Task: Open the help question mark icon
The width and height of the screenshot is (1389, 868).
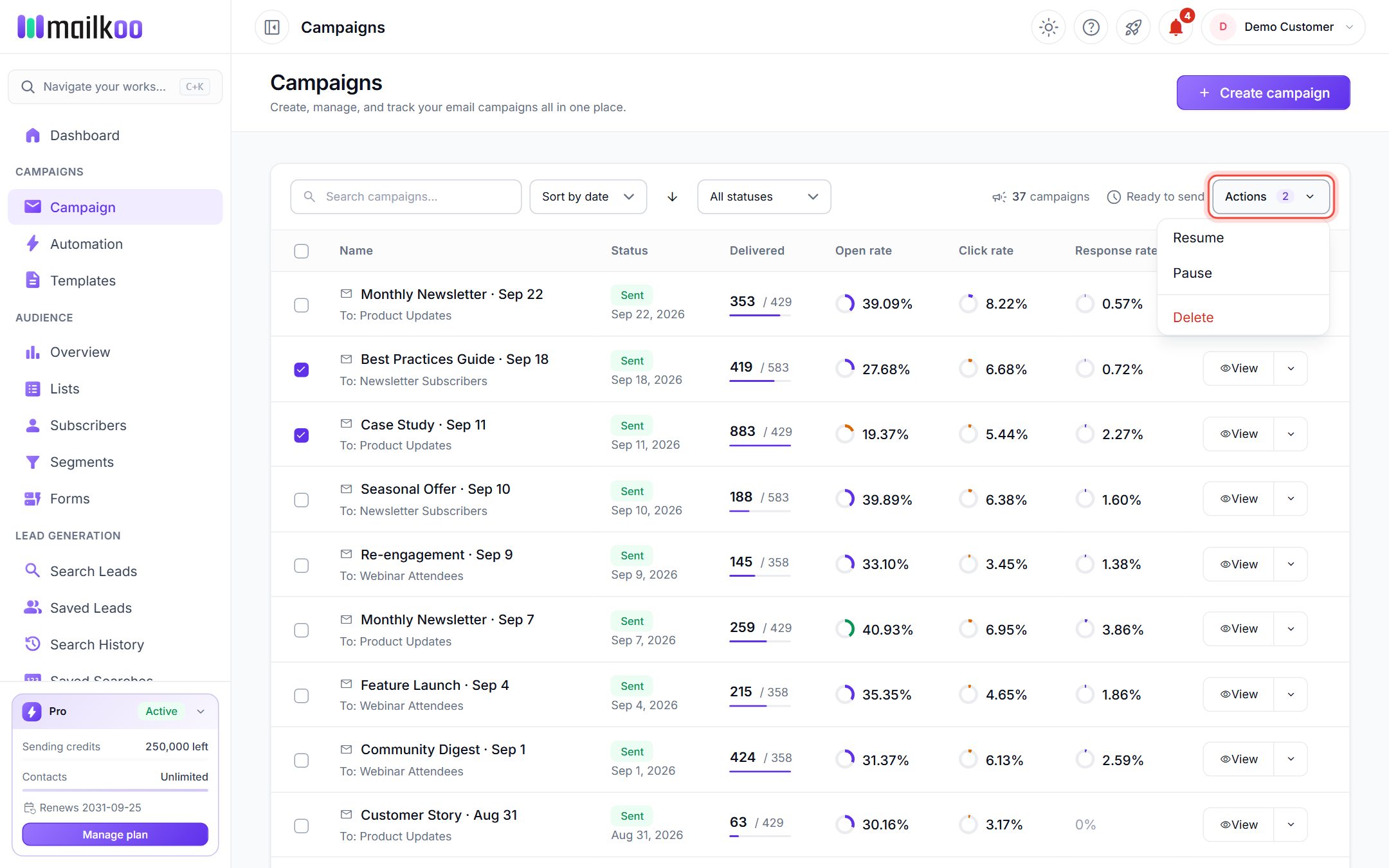Action: point(1091,27)
